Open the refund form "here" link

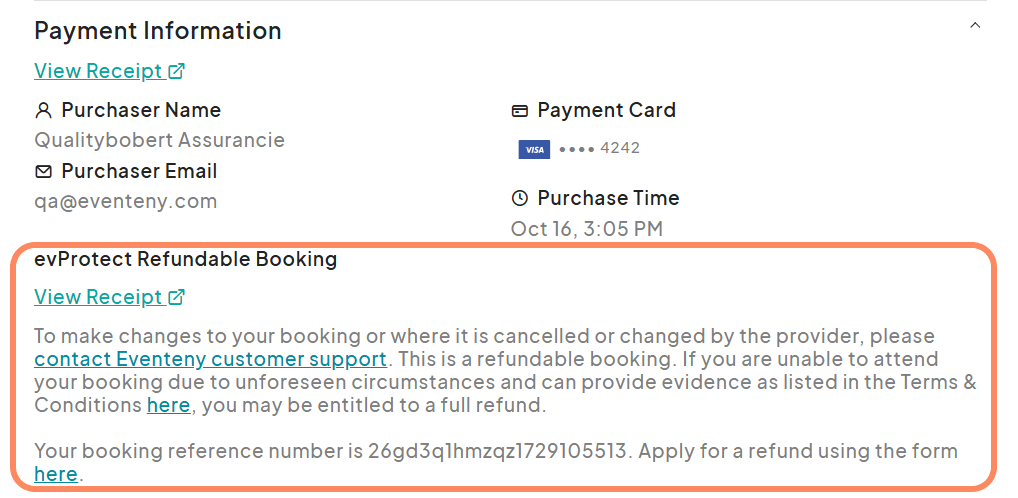click(x=56, y=474)
